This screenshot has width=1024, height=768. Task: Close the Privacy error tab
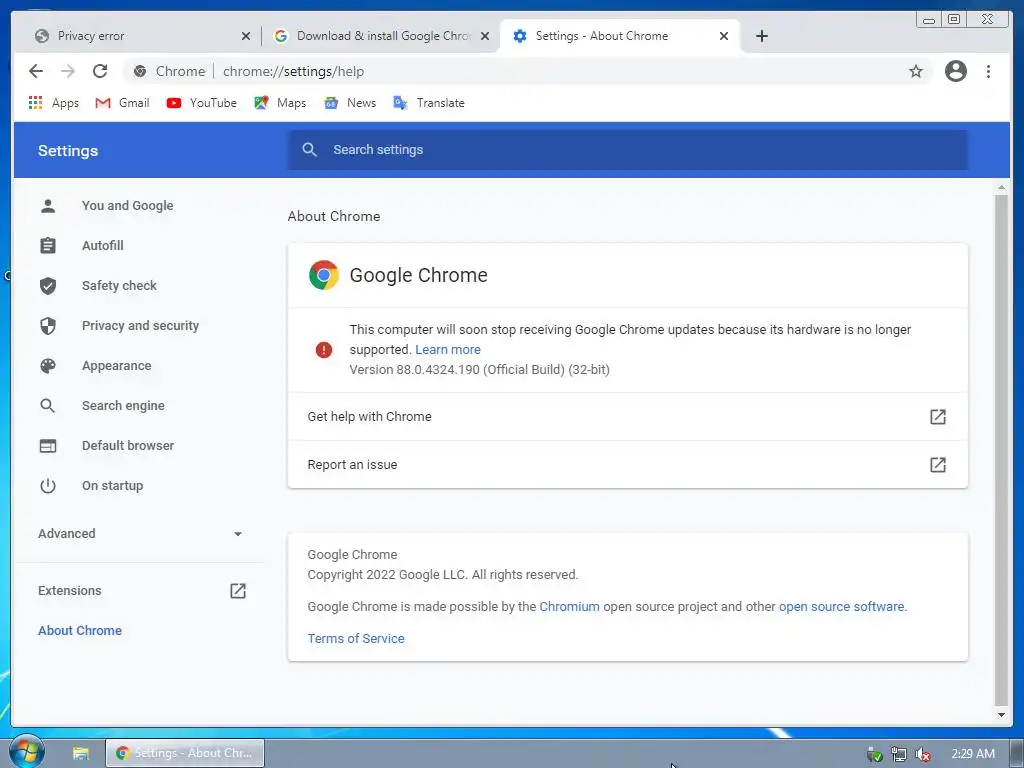pyautogui.click(x=246, y=36)
